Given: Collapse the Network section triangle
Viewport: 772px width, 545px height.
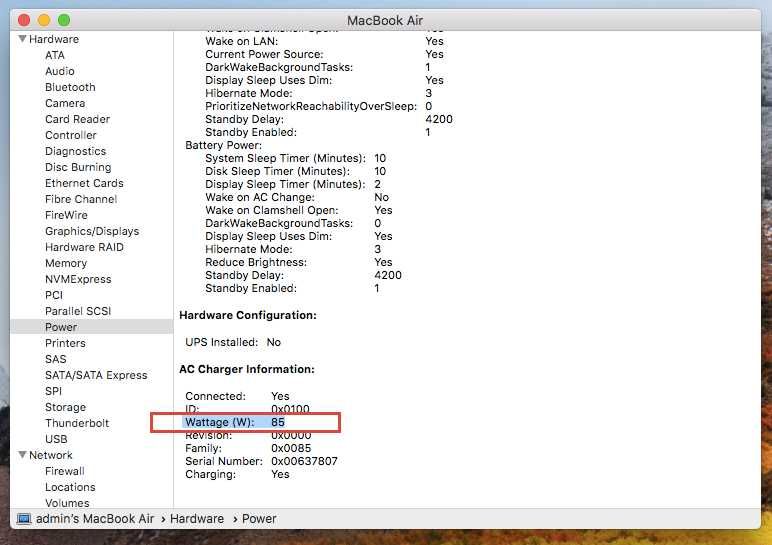Looking at the screenshot, I should (22, 454).
